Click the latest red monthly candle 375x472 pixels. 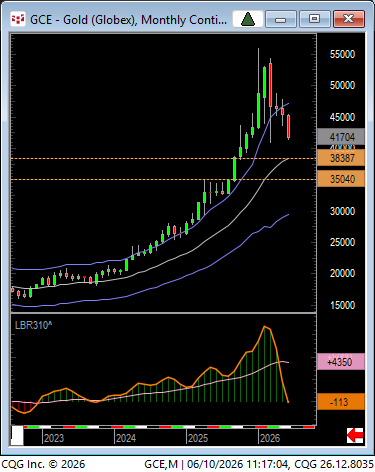click(288, 127)
